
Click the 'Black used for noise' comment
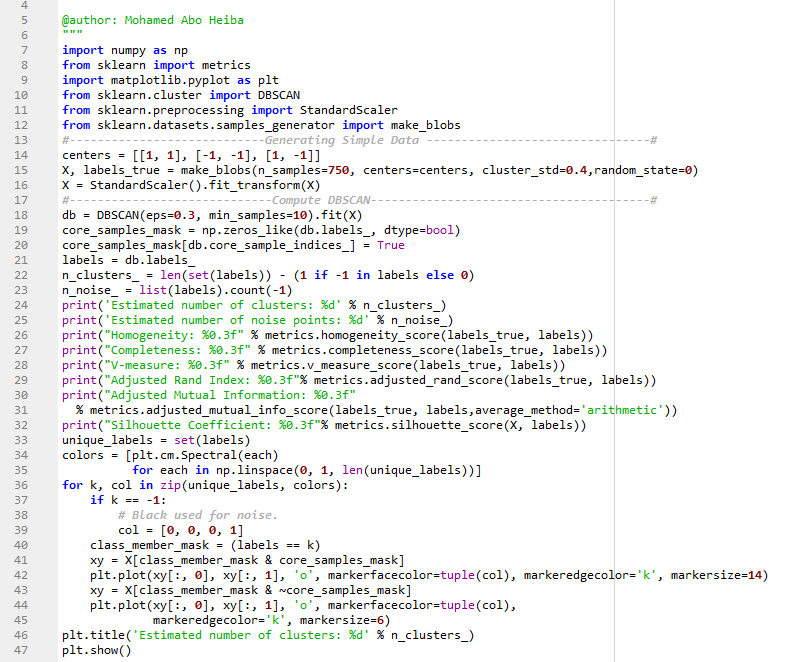198,515
